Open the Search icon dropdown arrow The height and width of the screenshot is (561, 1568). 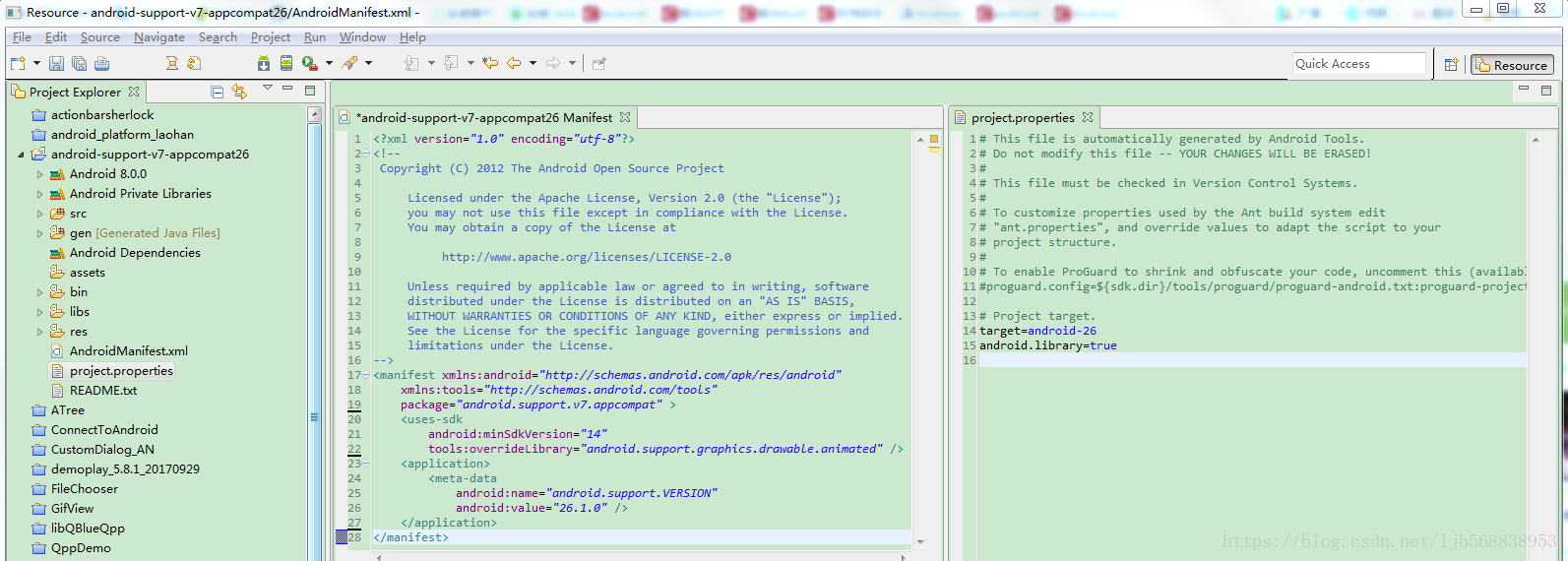point(369,63)
